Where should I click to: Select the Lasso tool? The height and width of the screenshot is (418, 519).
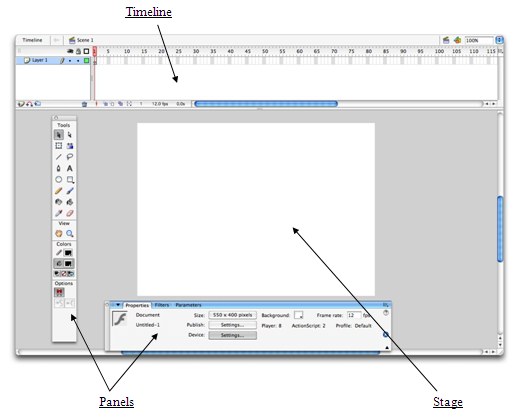tap(70, 157)
